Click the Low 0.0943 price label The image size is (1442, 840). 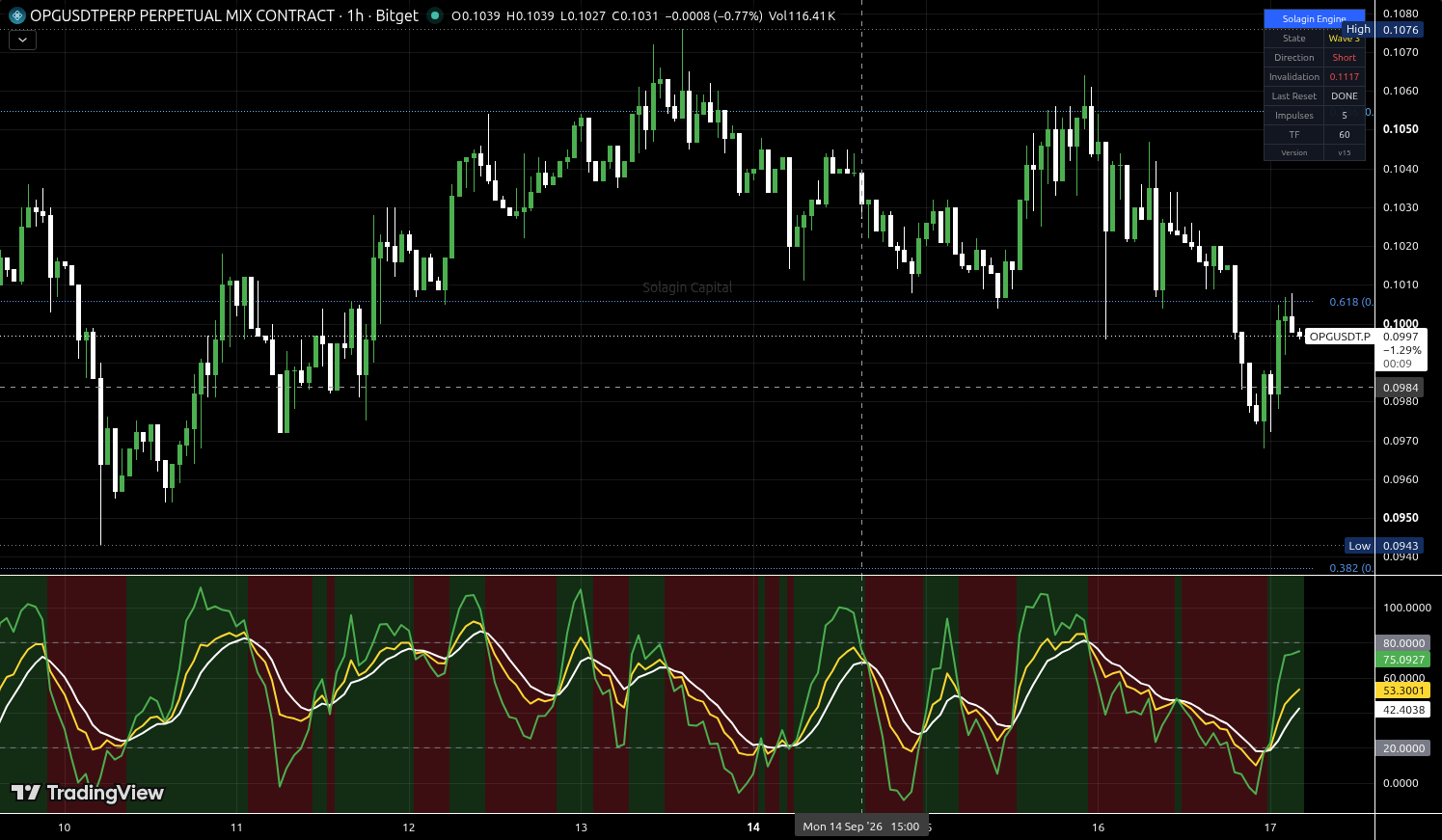1383,546
